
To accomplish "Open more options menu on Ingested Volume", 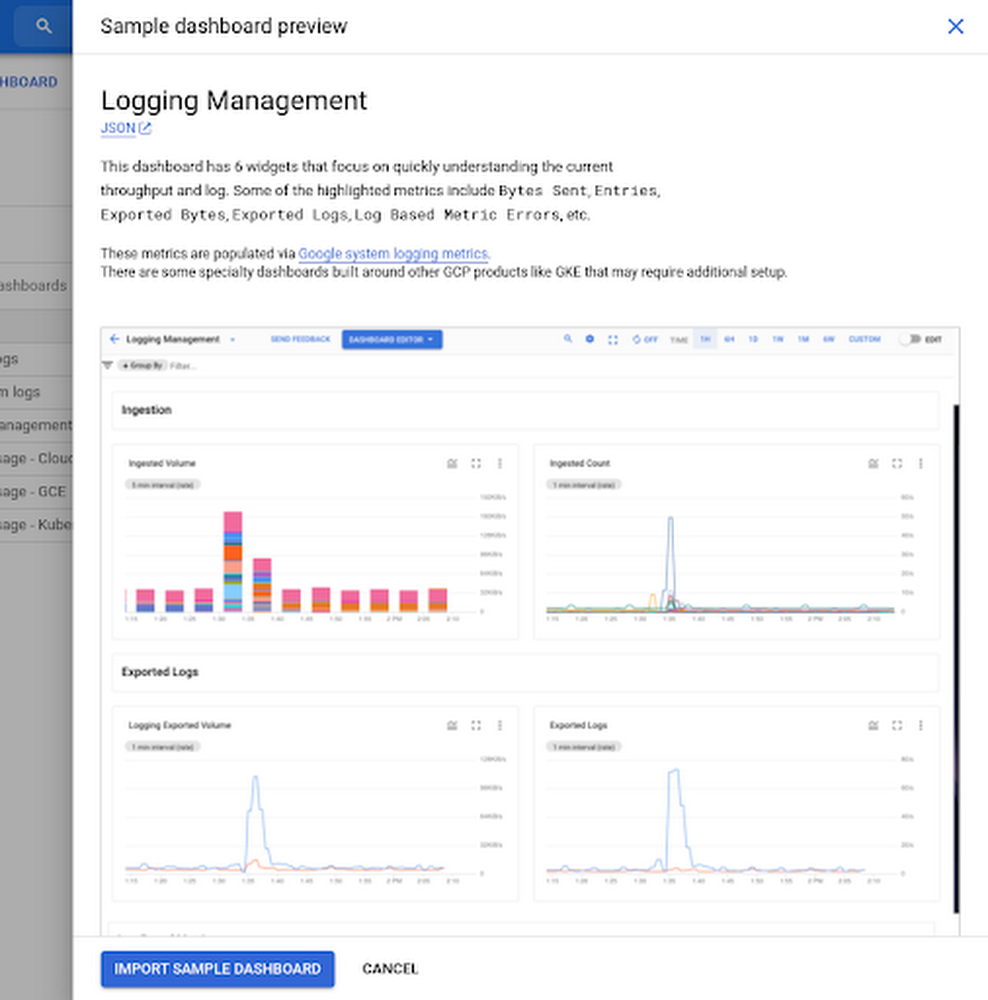I will pyautogui.click(x=499, y=464).
